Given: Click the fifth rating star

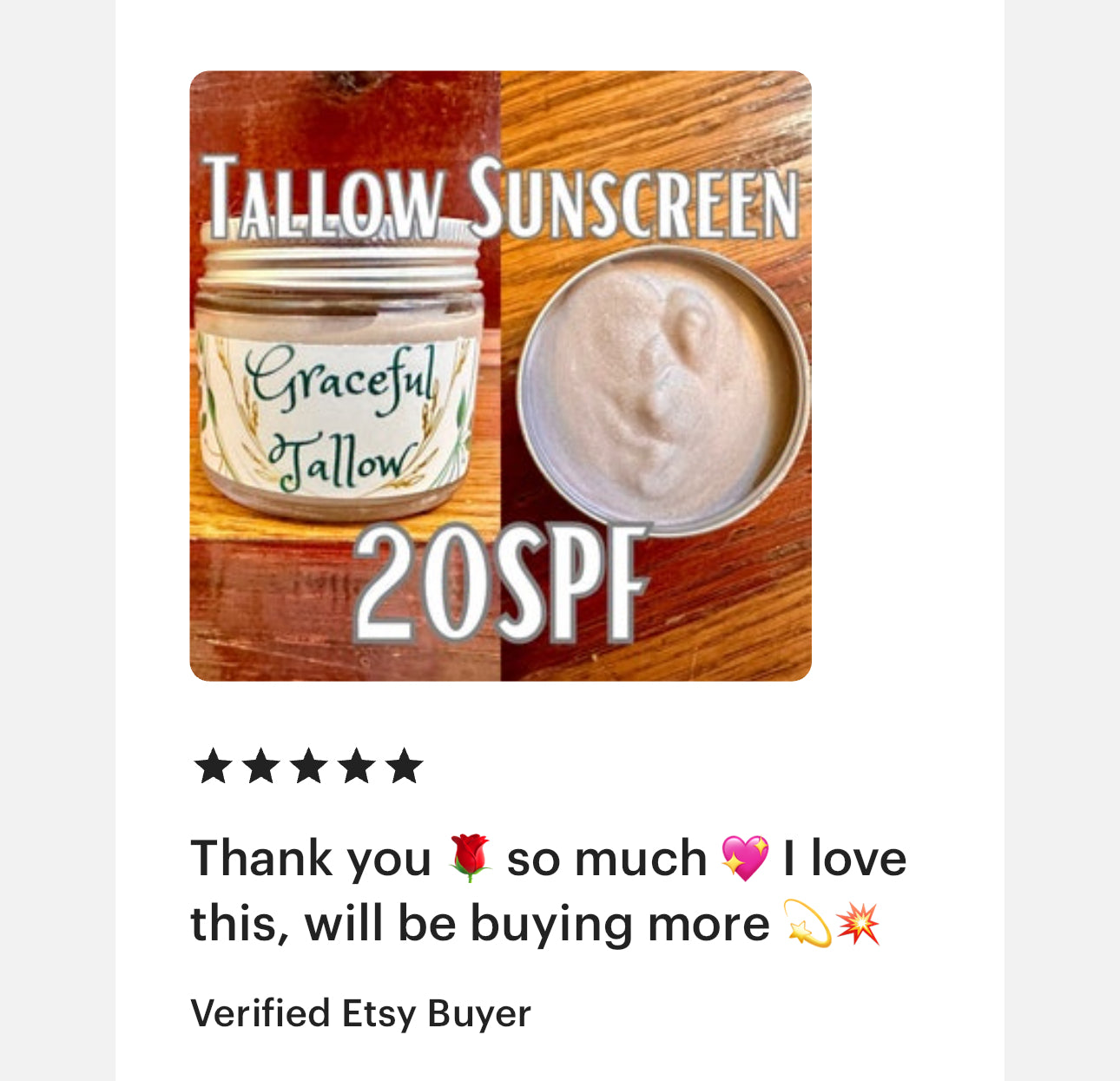Looking at the screenshot, I should pyautogui.click(x=404, y=767).
